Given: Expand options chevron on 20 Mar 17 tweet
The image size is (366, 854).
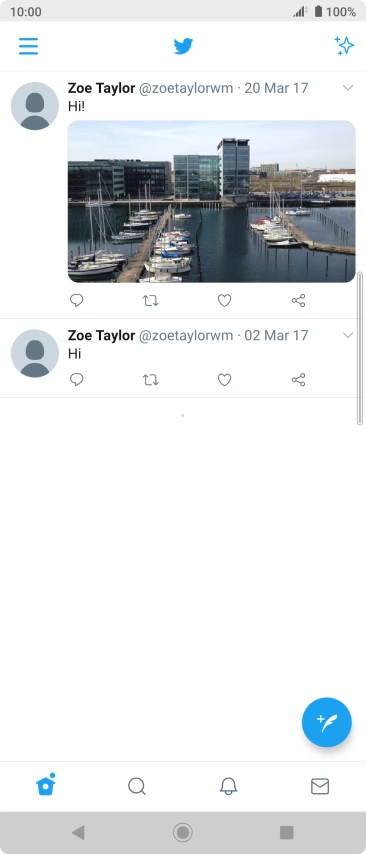Looking at the screenshot, I should tap(348, 88).
